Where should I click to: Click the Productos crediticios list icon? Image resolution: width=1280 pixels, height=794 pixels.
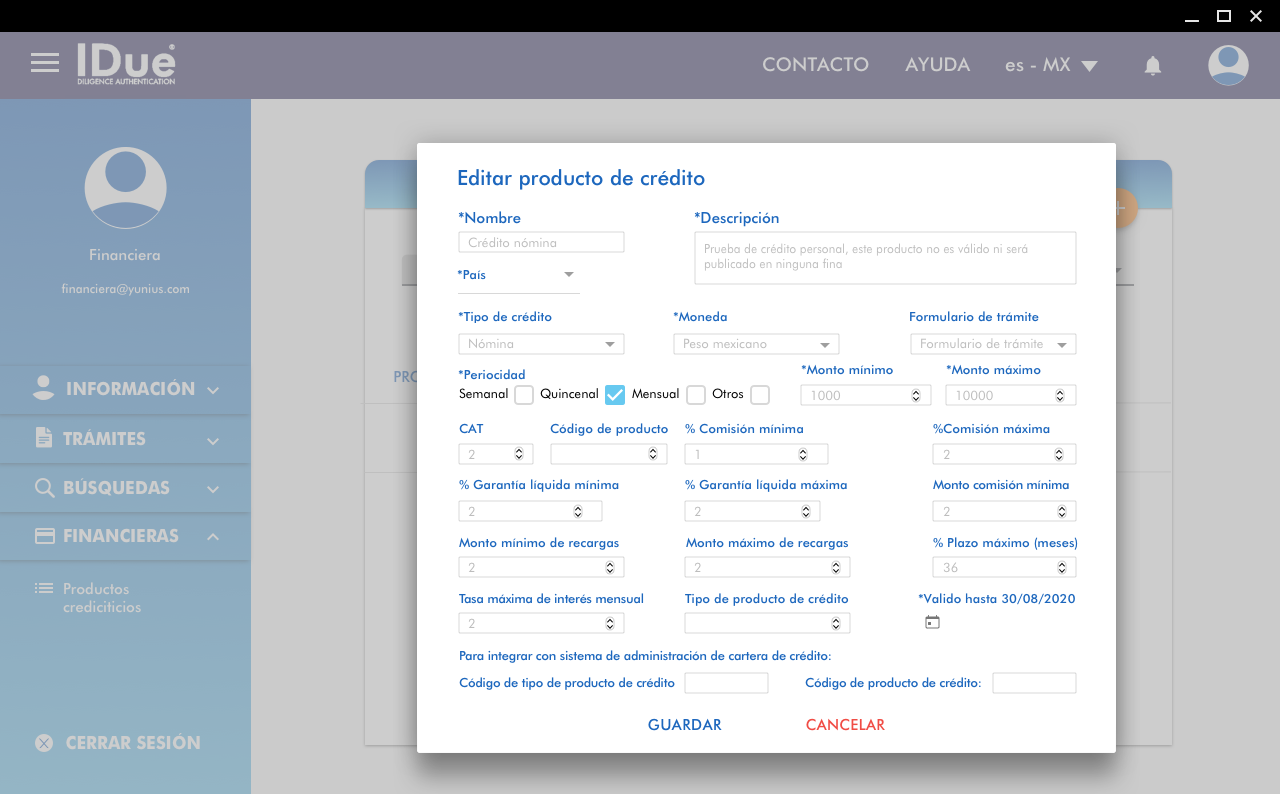pos(43,589)
